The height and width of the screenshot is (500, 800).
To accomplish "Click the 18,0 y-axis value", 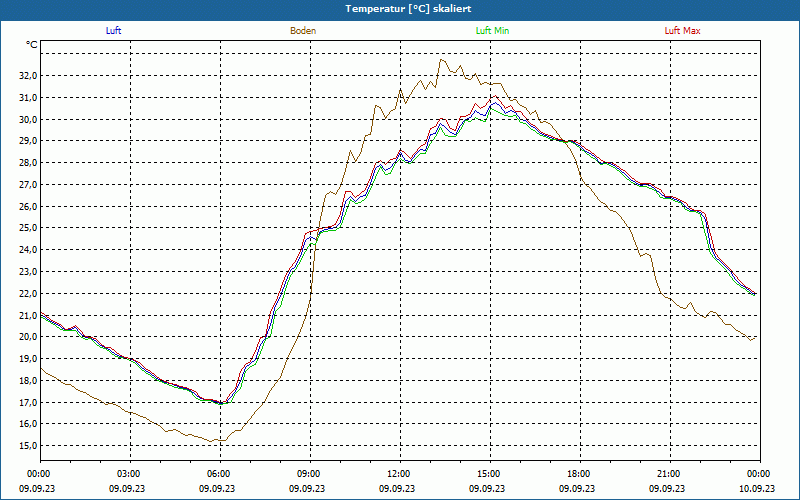I will click(27, 381).
